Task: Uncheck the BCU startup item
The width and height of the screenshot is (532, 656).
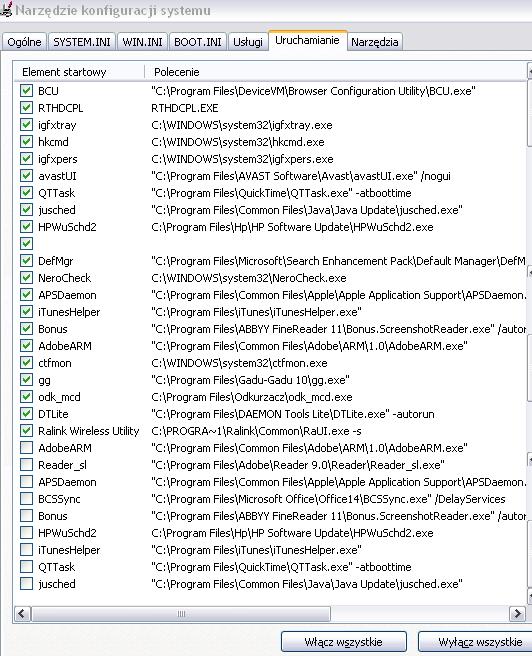Action: pyautogui.click(x=26, y=91)
